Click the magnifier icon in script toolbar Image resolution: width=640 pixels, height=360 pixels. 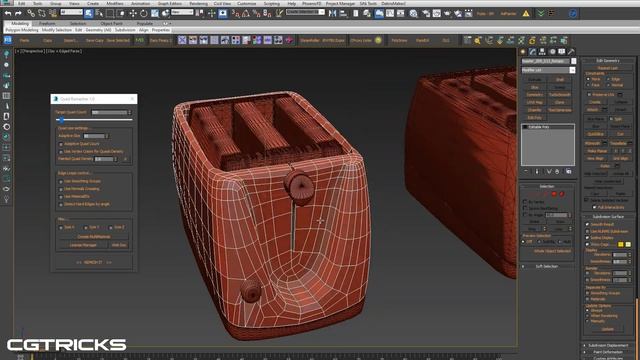478,40
